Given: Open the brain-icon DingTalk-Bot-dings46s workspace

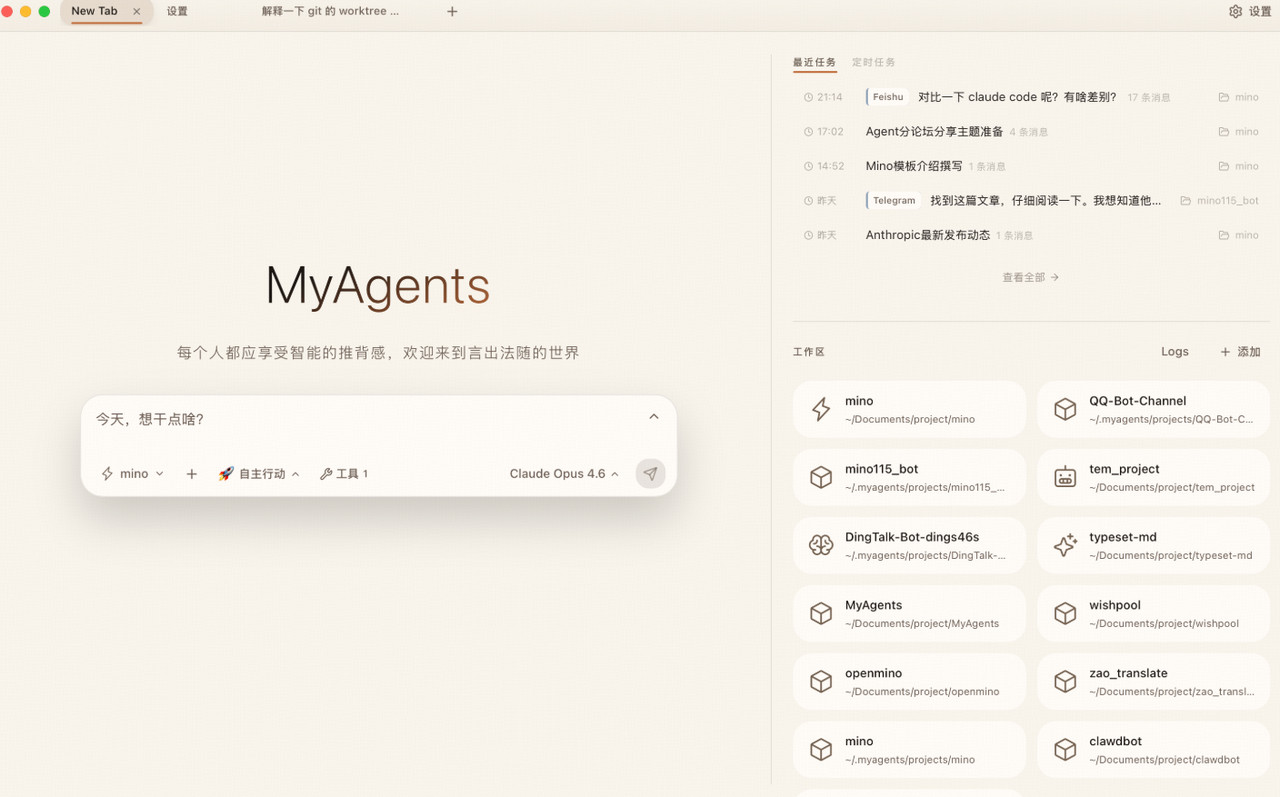Looking at the screenshot, I should pyautogui.click(x=909, y=545).
